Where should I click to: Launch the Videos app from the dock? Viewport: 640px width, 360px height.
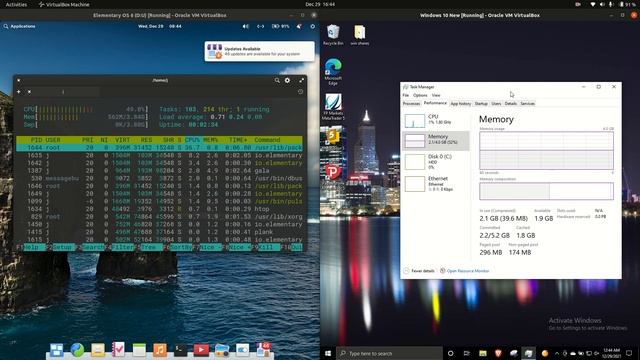click(201, 350)
